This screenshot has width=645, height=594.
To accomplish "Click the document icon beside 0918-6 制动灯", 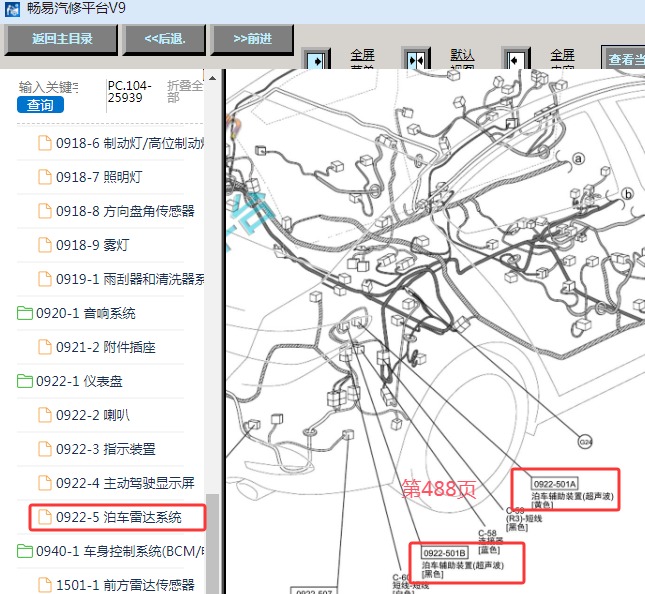I will 45,143.
